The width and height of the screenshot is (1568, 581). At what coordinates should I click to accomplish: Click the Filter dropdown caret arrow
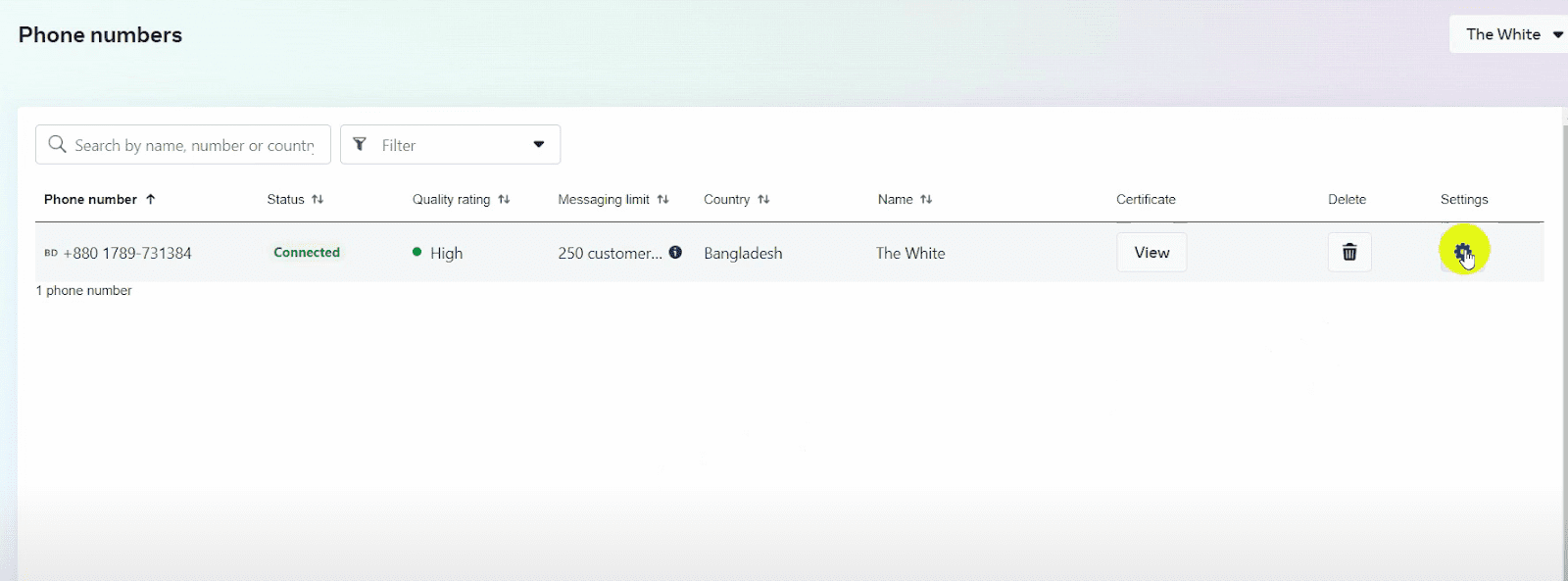pos(538,145)
